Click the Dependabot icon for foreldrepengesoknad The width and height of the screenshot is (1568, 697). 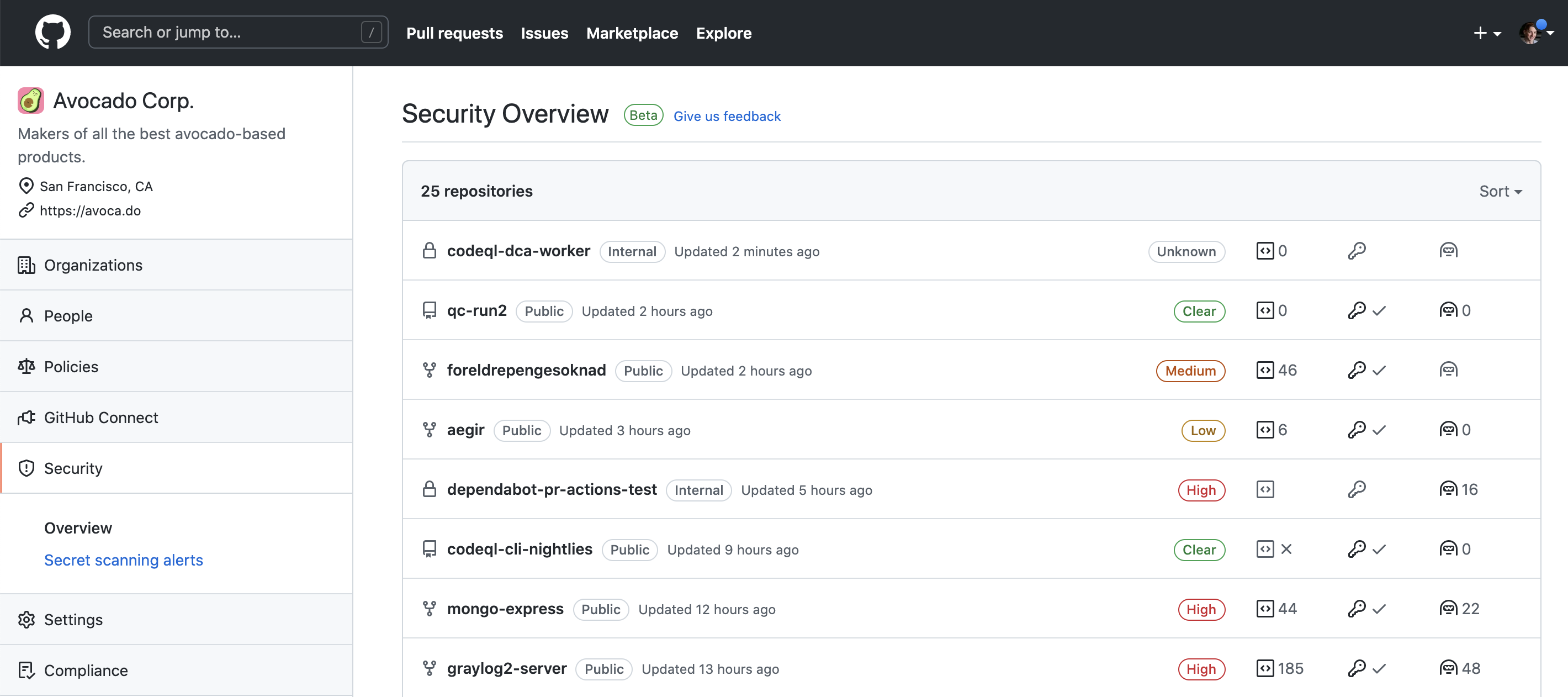tap(1448, 370)
